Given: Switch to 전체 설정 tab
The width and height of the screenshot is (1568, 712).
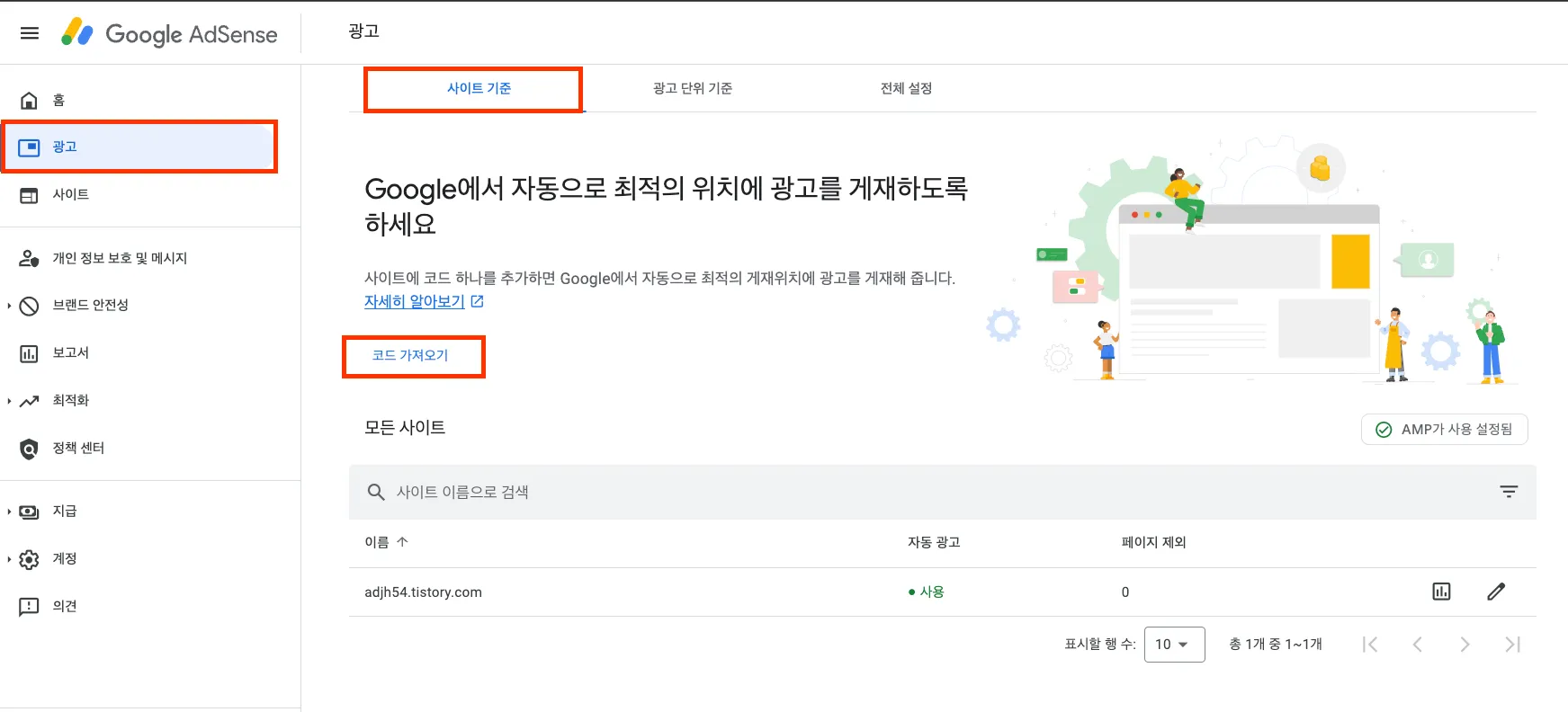Looking at the screenshot, I should click(x=906, y=88).
